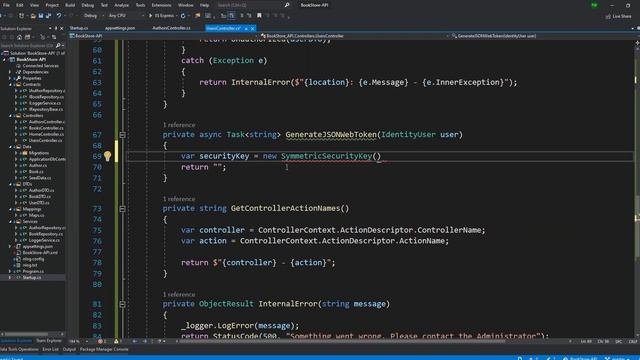Click the lightbulb quick actions icon on line 69
Image resolution: width=640 pixels, height=360 pixels.
pos(107,156)
